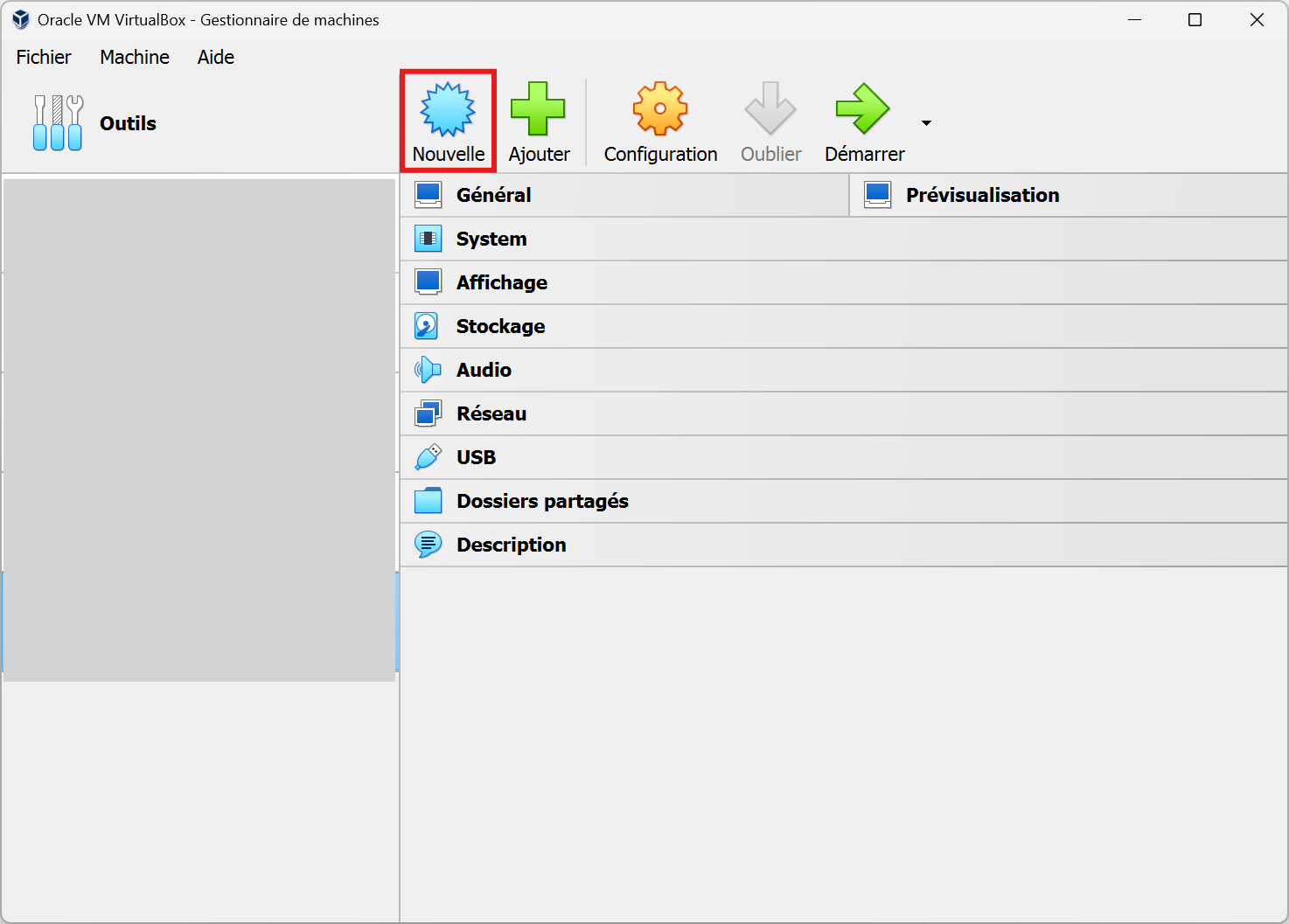
Task: Click the Réseau network icon
Action: [428, 413]
